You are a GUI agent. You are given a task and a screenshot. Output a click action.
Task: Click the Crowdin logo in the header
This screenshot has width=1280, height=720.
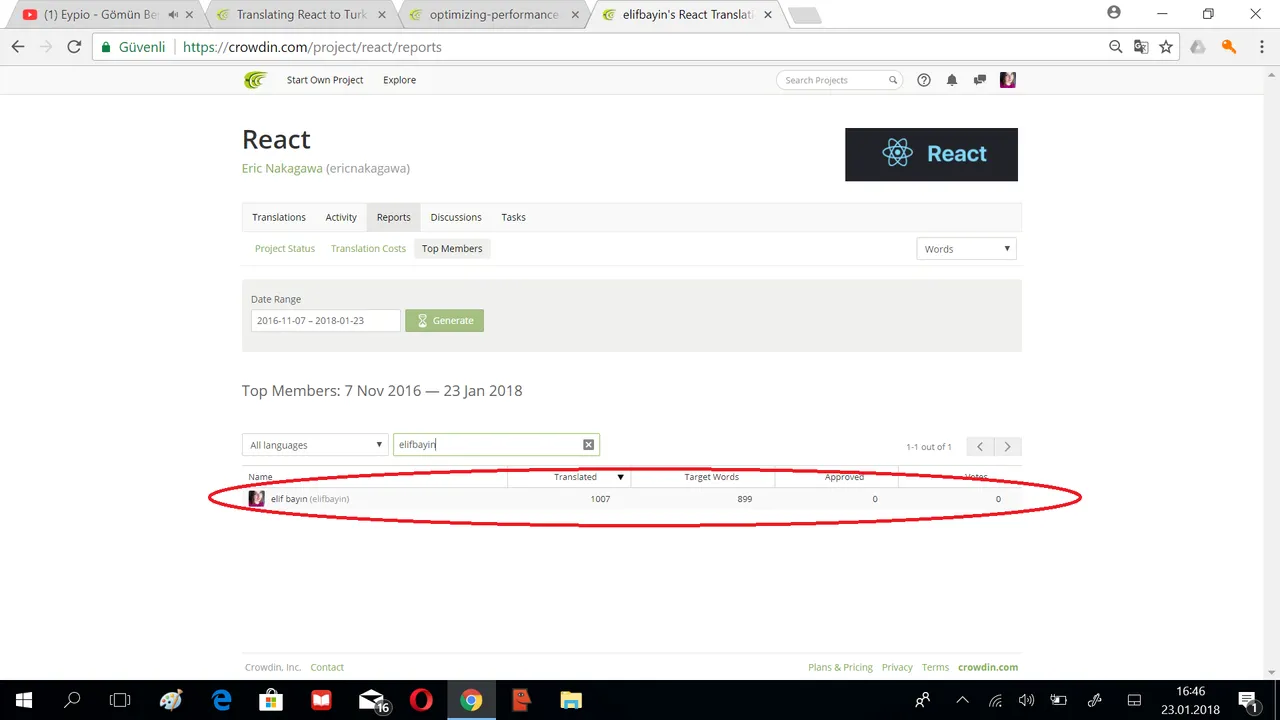(x=255, y=80)
